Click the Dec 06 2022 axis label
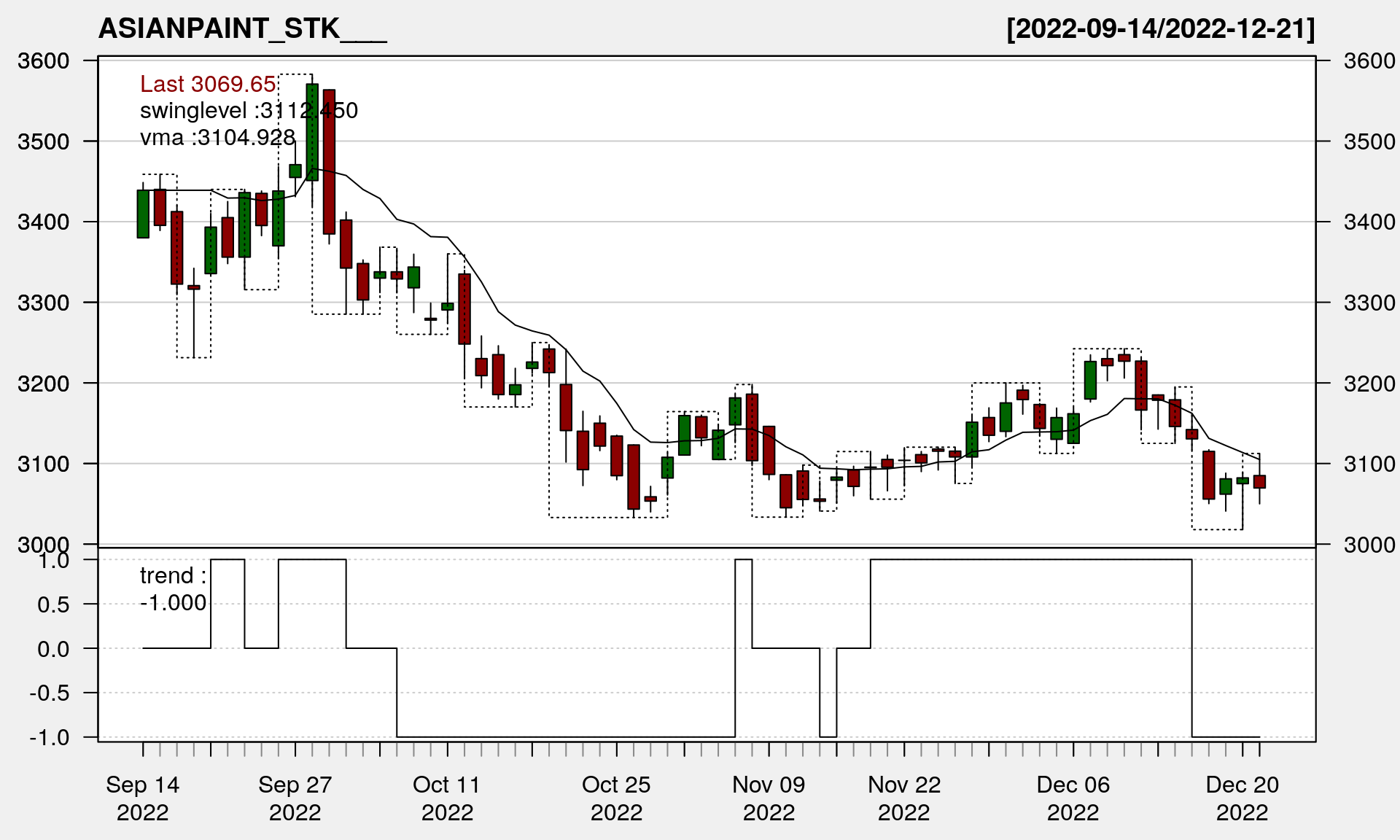This screenshot has height=840, width=1400. click(x=1073, y=798)
